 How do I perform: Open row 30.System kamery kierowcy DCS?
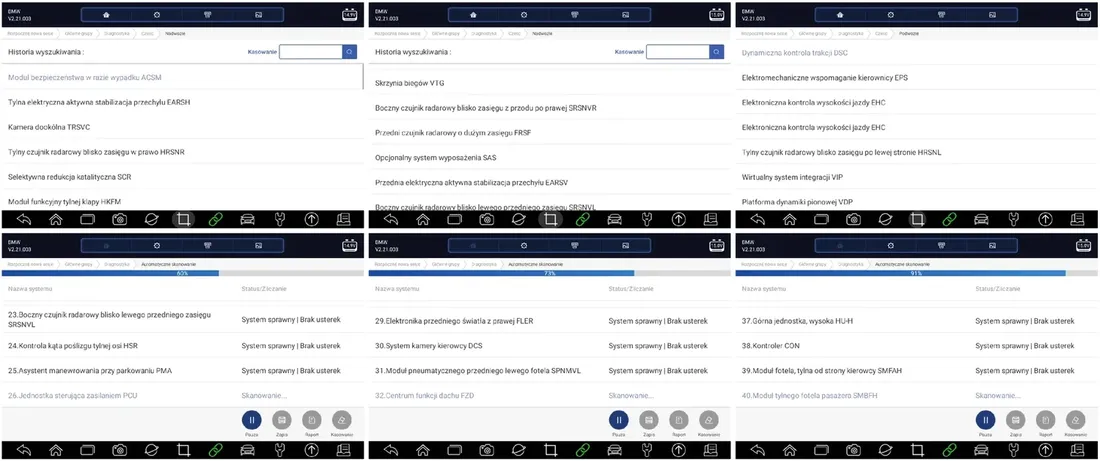(549, 345)
